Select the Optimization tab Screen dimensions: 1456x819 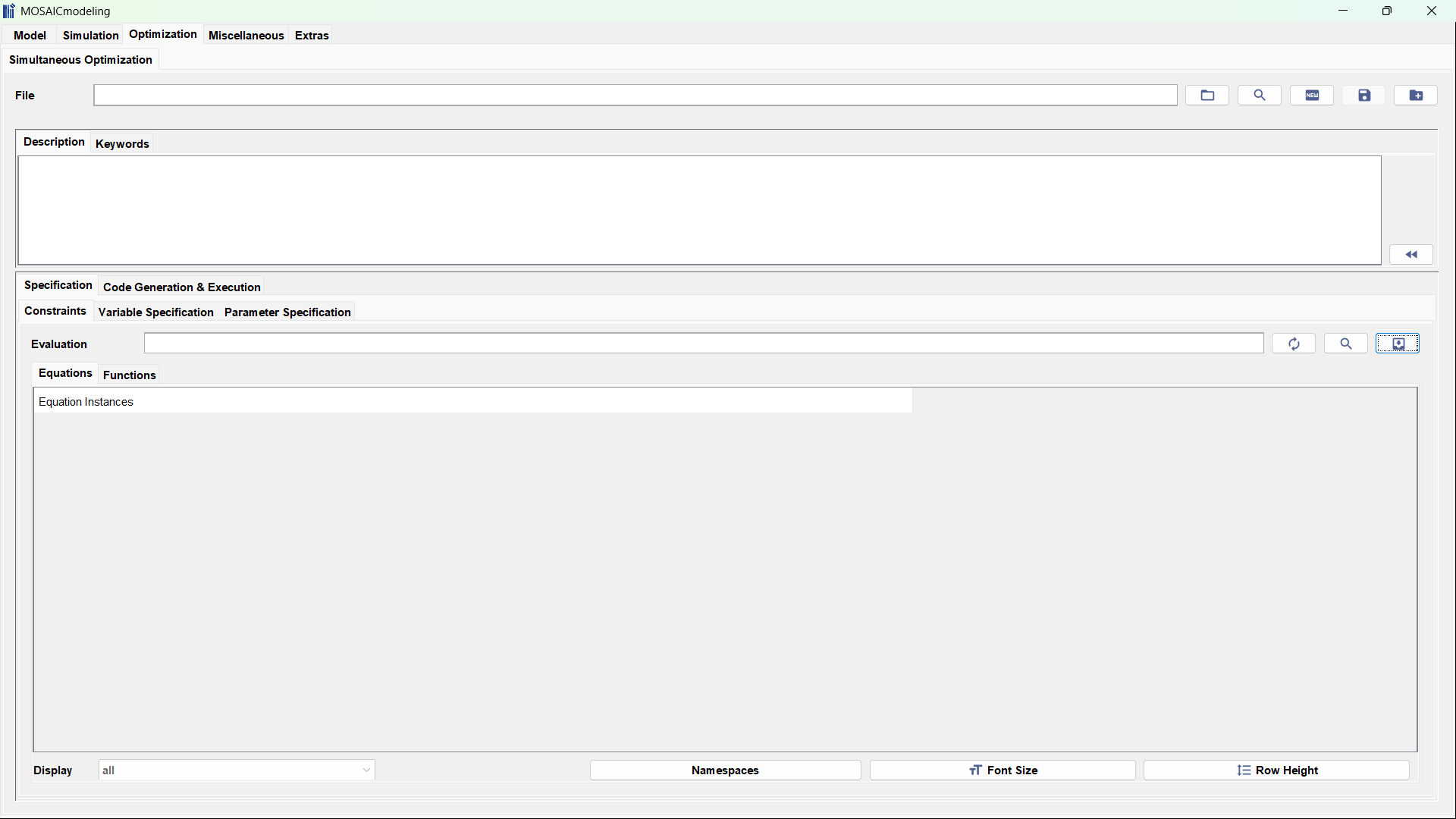163,34
